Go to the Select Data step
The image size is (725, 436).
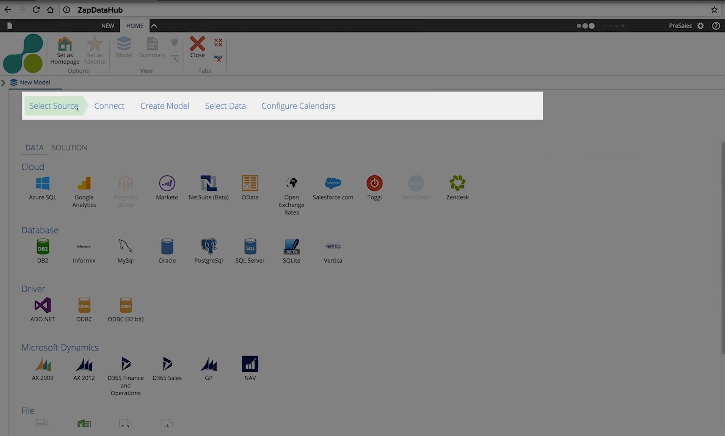(x=225, y=106)
